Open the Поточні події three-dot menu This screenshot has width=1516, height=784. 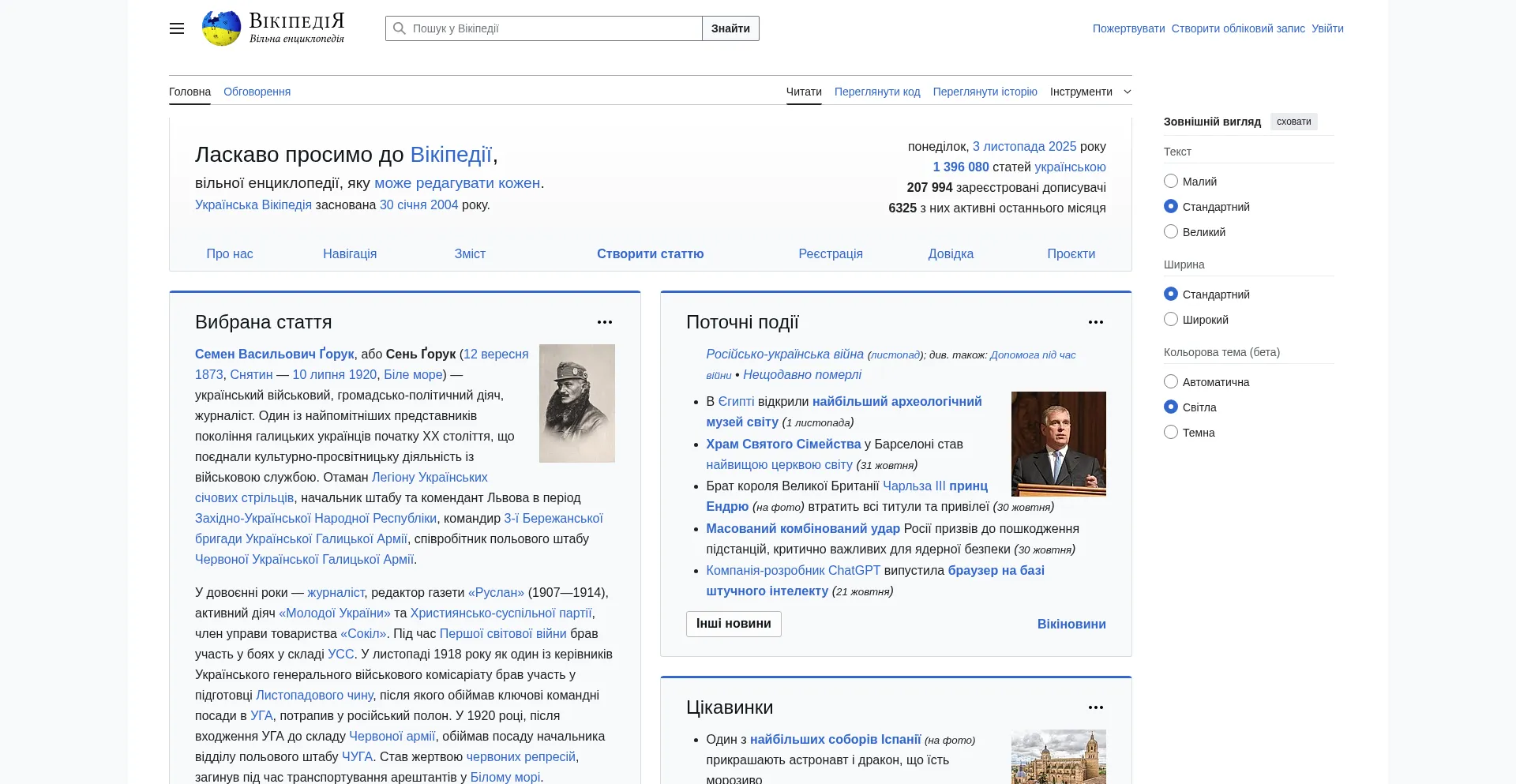tap(1095, 322)
